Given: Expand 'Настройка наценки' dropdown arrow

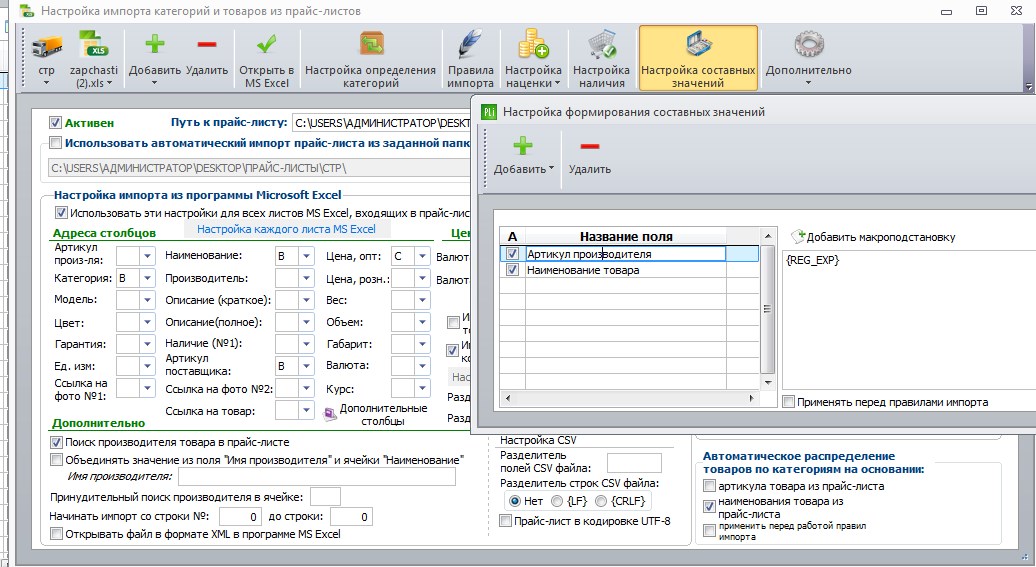Looking at the screenshot, I should coord(557,83).
